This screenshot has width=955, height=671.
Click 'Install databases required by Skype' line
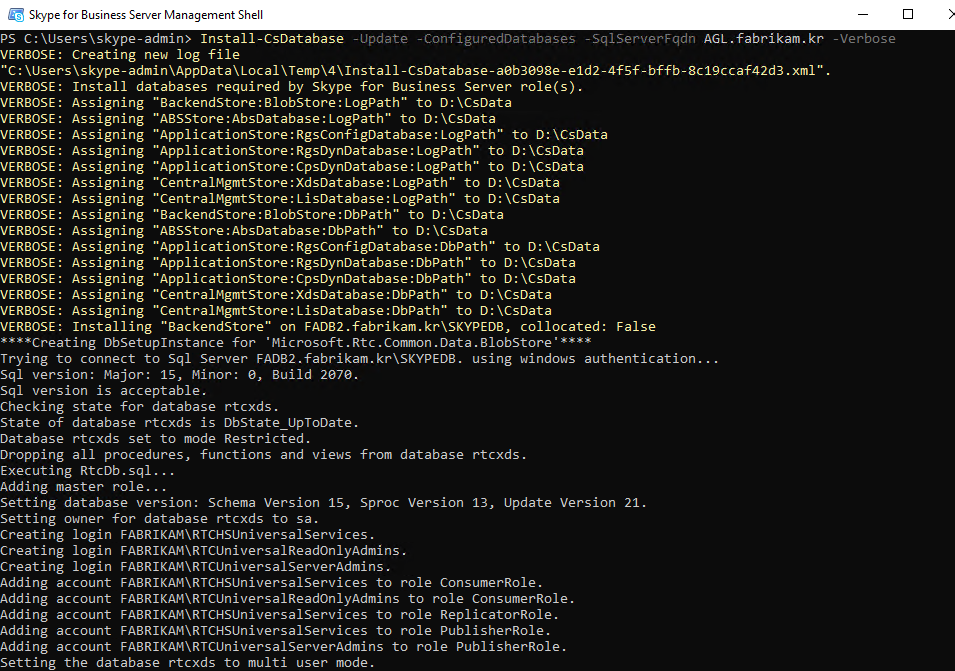click(x=292, y=86)
